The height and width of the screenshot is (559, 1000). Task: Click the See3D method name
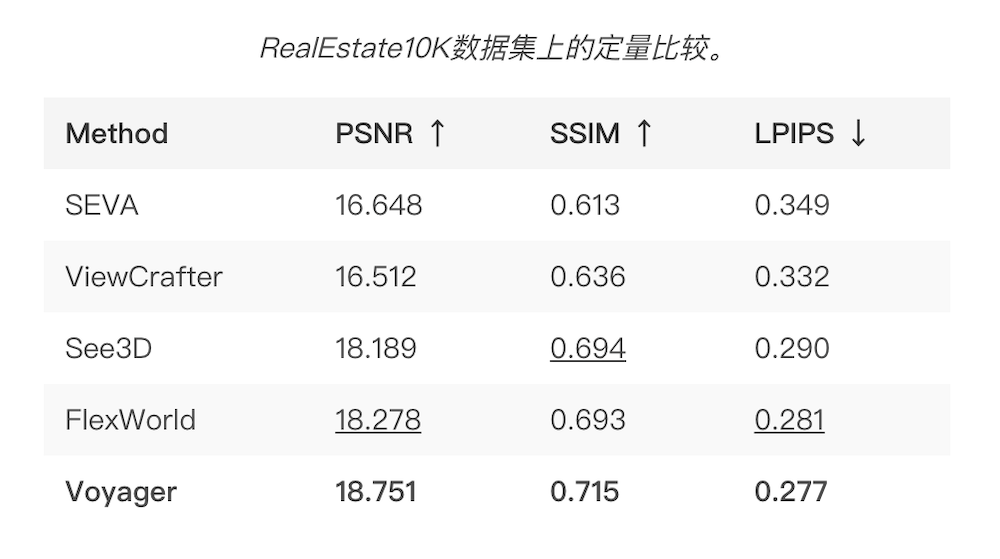108,348
